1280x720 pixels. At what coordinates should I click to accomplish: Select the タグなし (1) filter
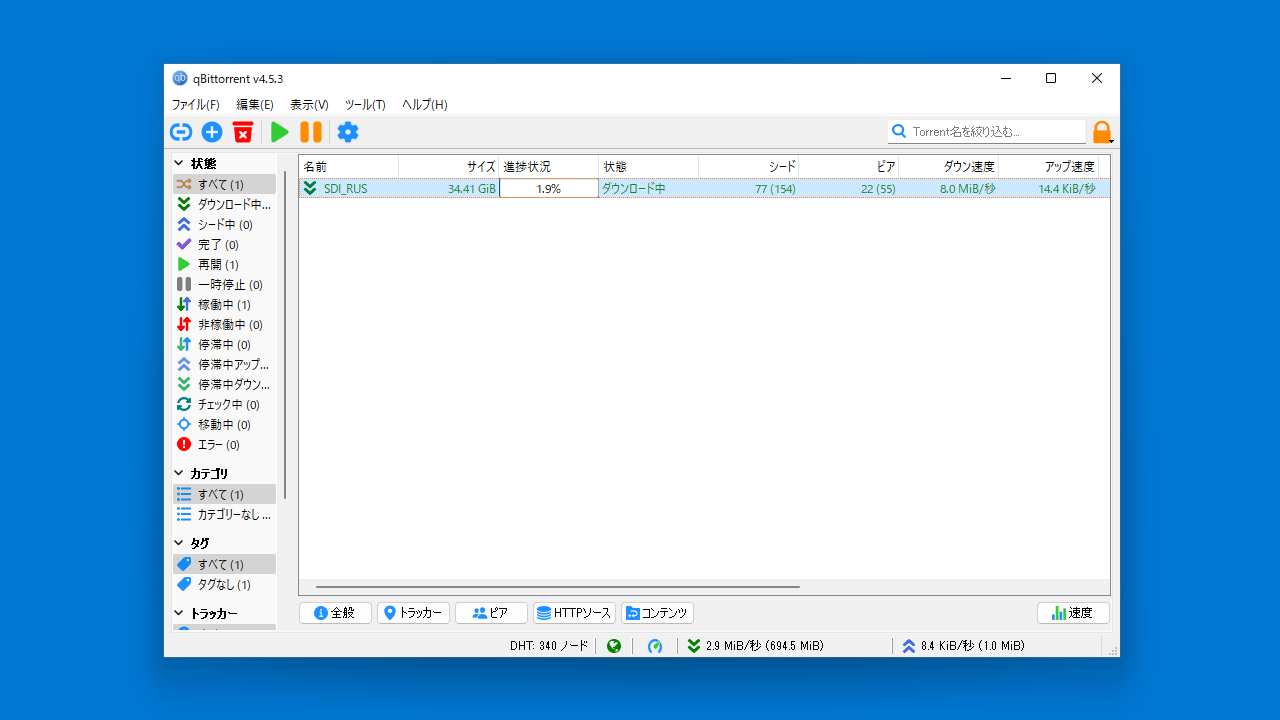[x=224, y=584]
